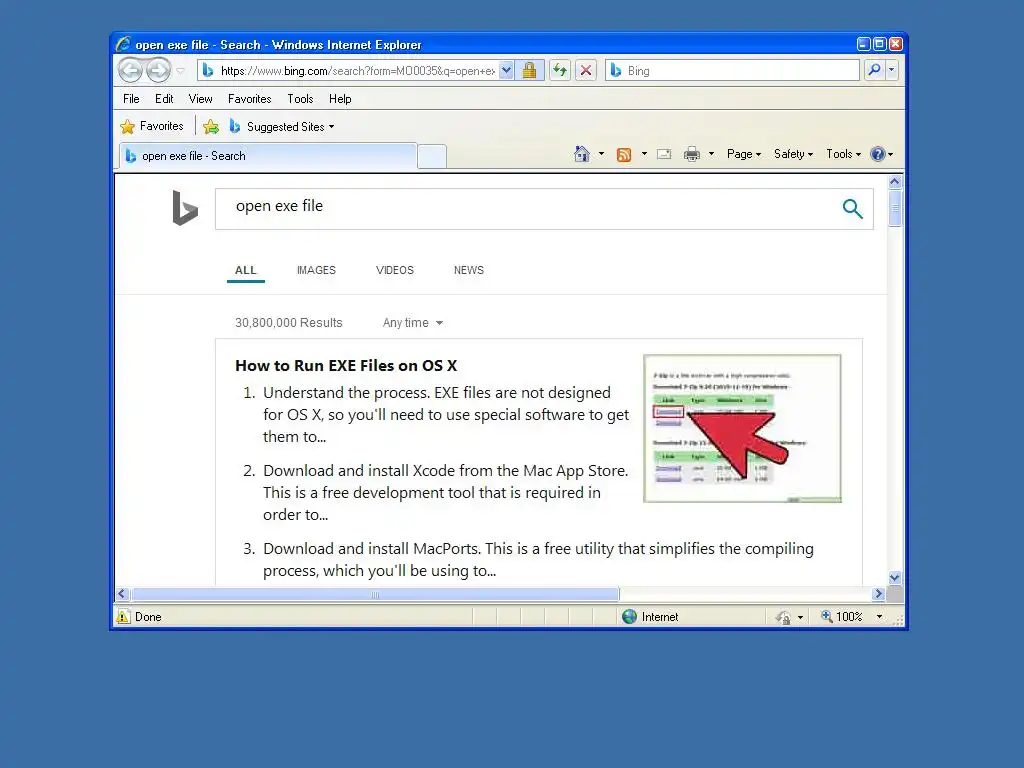Click the Protected Mode status icon

(783, 617)
